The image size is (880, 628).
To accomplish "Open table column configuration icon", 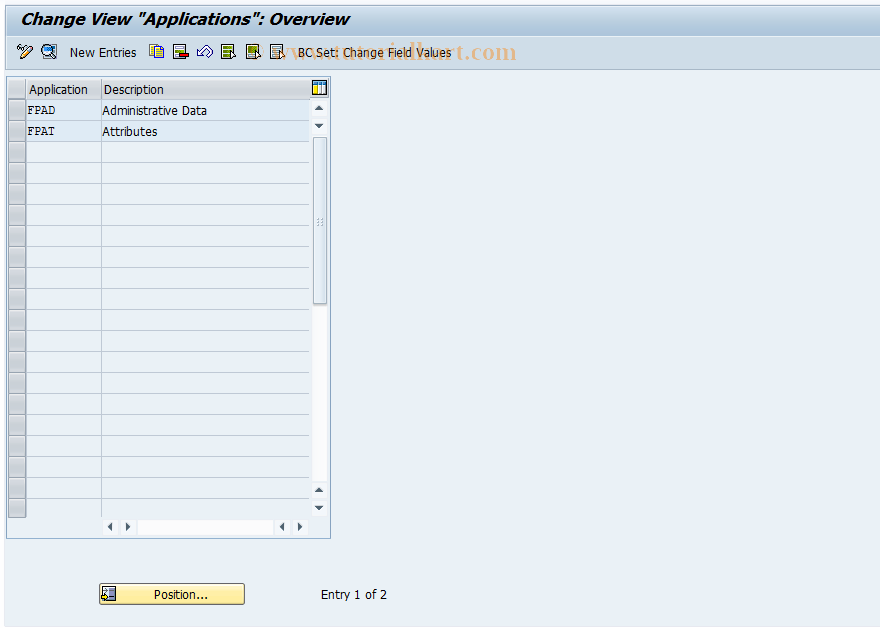I will pyautogui.click(x=319, y=88).
